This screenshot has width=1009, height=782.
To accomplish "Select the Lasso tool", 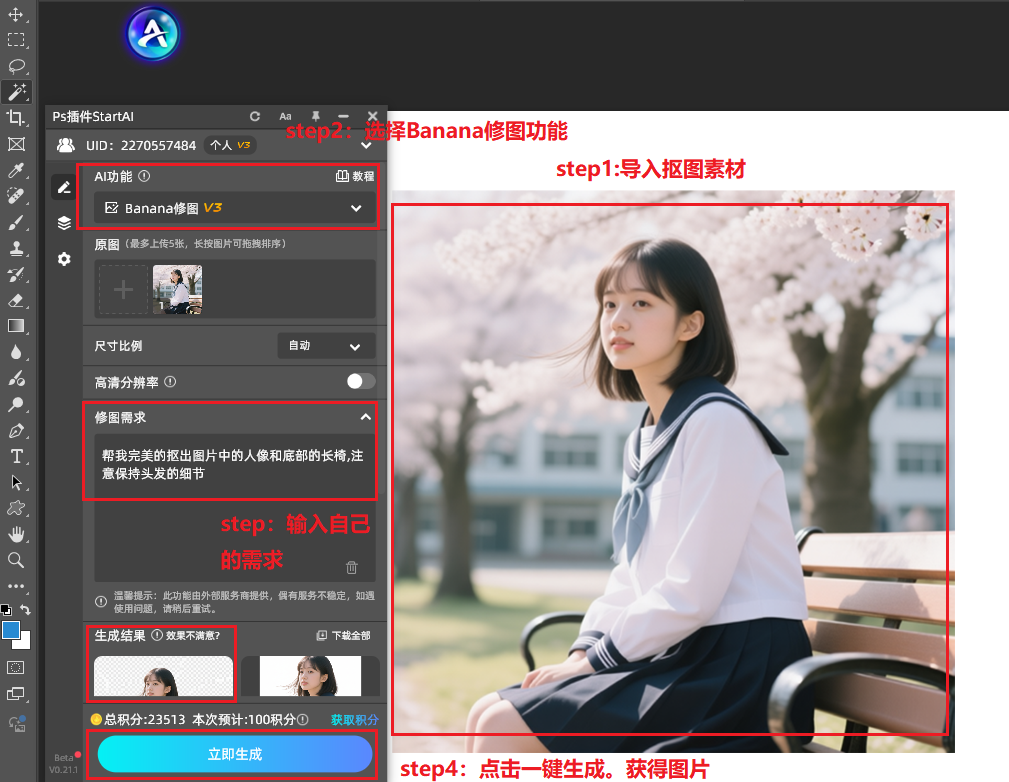I will click(15, 66).
